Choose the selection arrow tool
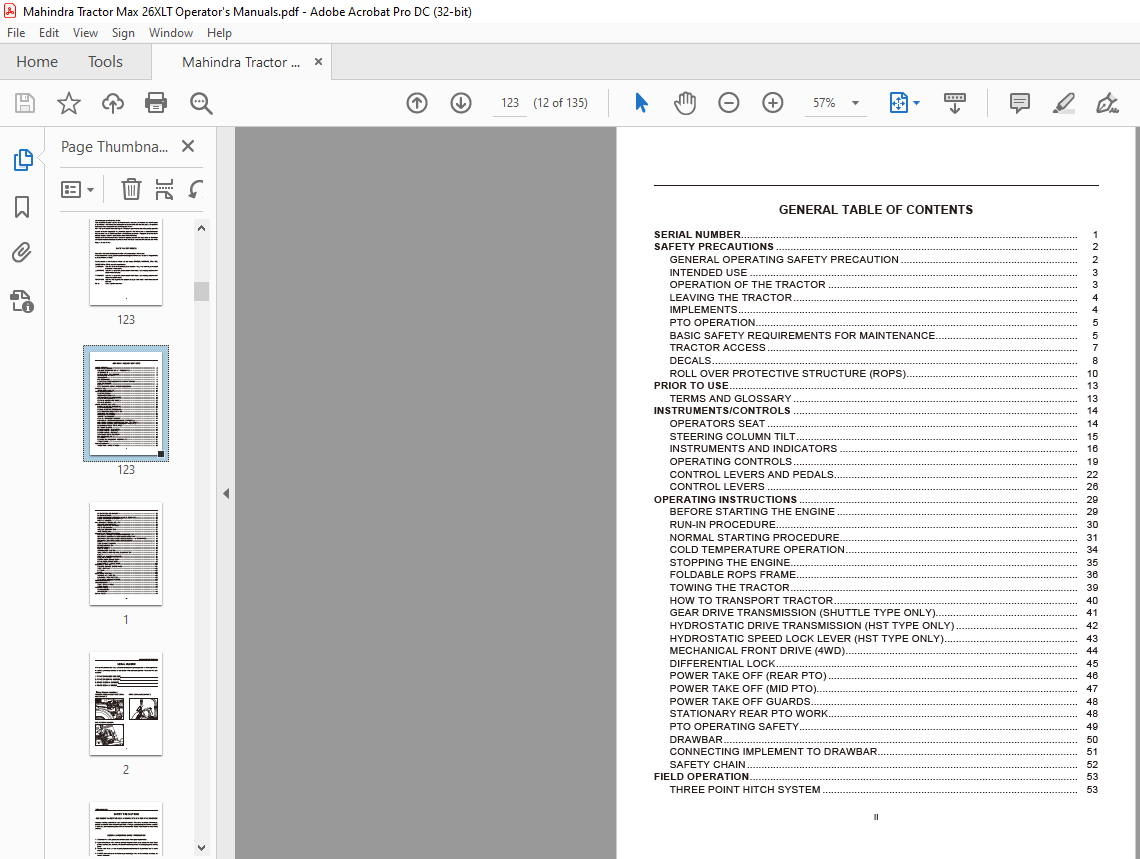Viewport: 1140px width, 859px height. (x=641, y=103)
